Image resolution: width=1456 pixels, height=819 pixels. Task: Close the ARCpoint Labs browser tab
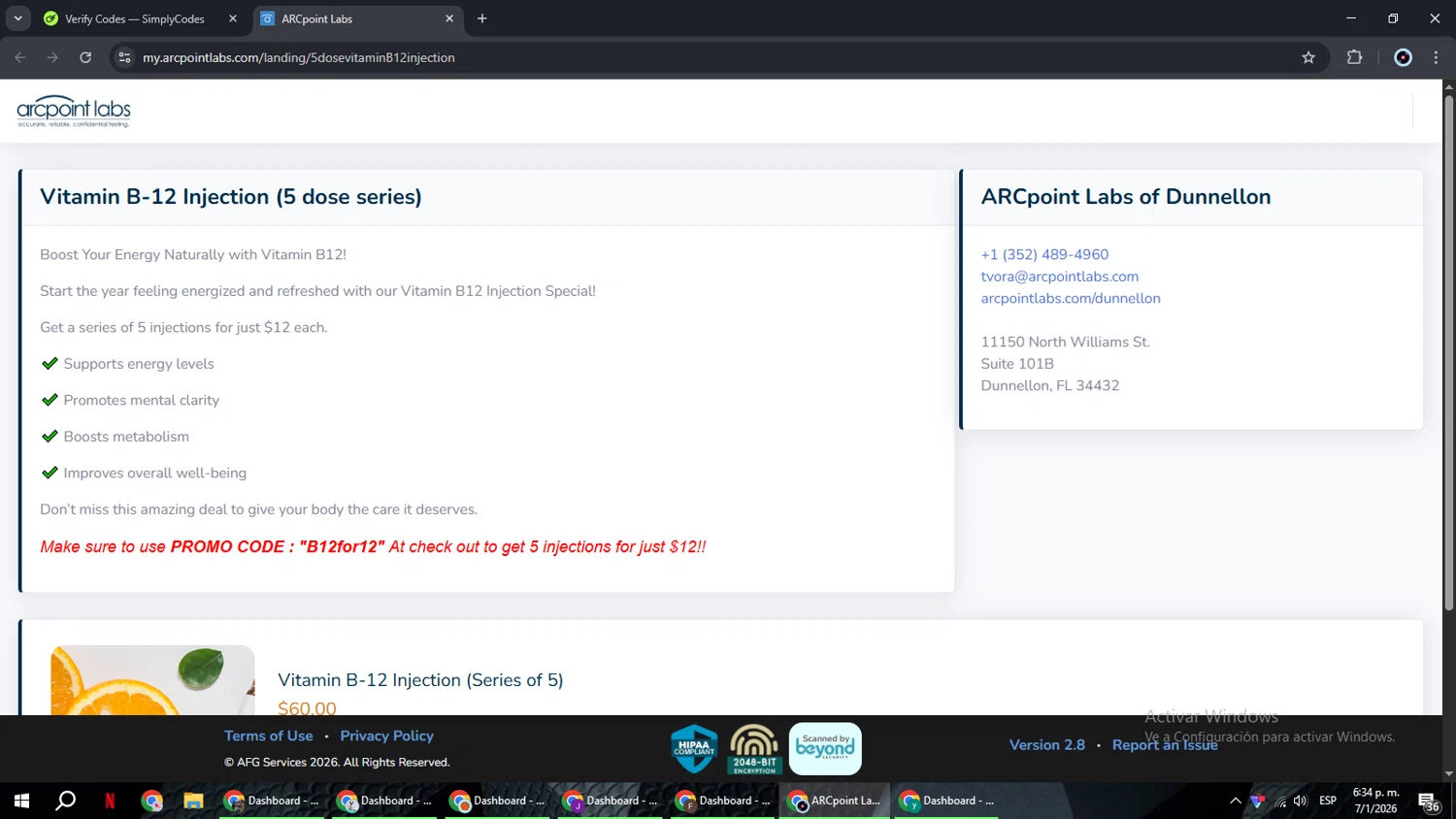[x=449, y=18]
